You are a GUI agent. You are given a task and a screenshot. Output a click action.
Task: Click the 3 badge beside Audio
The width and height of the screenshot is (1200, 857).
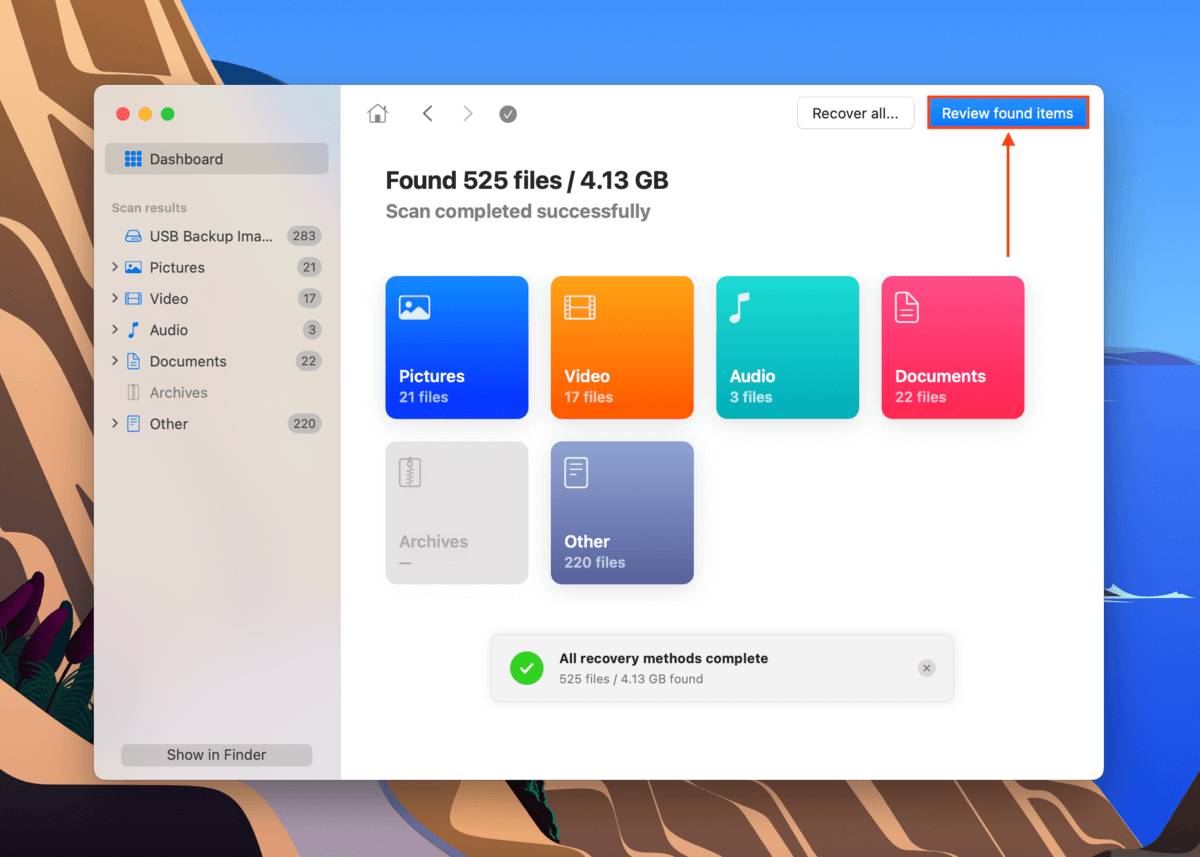(x=312, y=329)
